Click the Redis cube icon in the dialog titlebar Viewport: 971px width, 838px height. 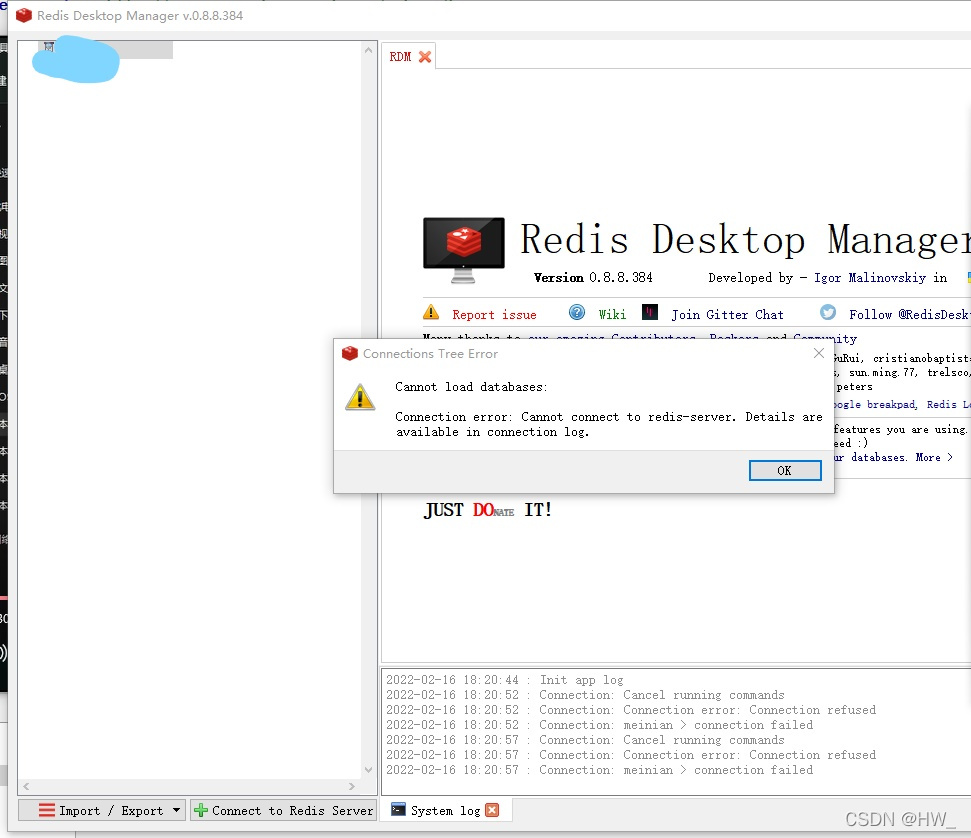(x=349, y=353)
